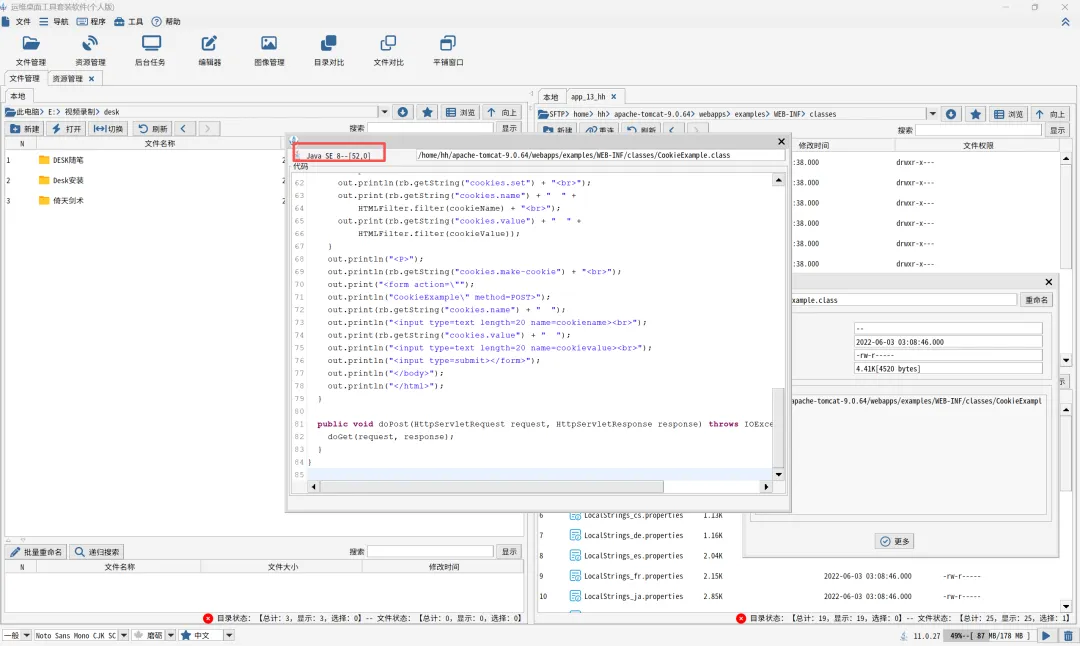Viewport: 1080px width, 646px height.
Task: Click the trash icon in status bar
Action: (x=1068, y=635)
